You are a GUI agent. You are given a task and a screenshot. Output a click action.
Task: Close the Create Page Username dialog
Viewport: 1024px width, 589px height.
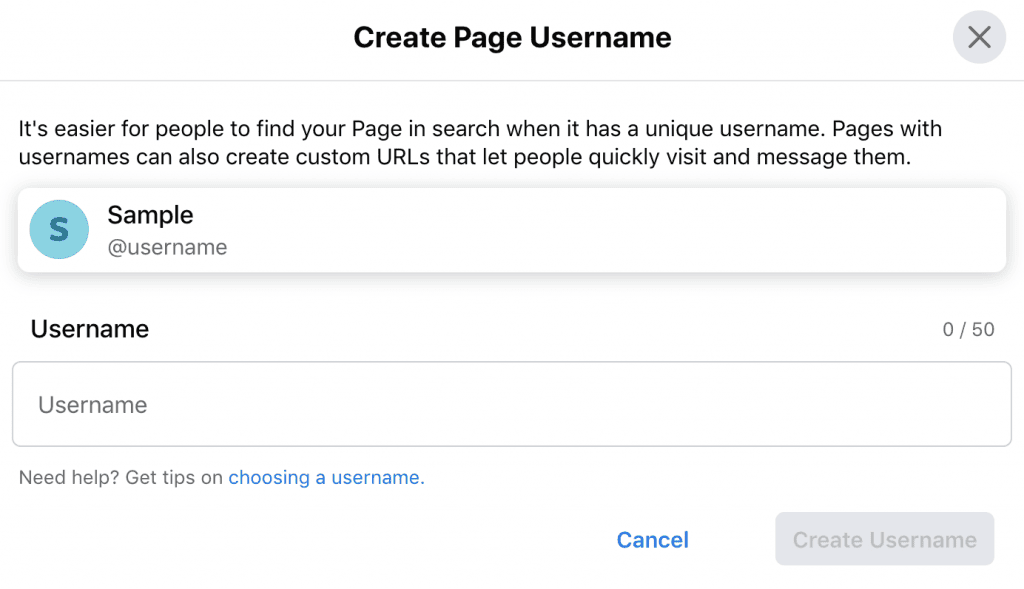click(x=979, y=37)
